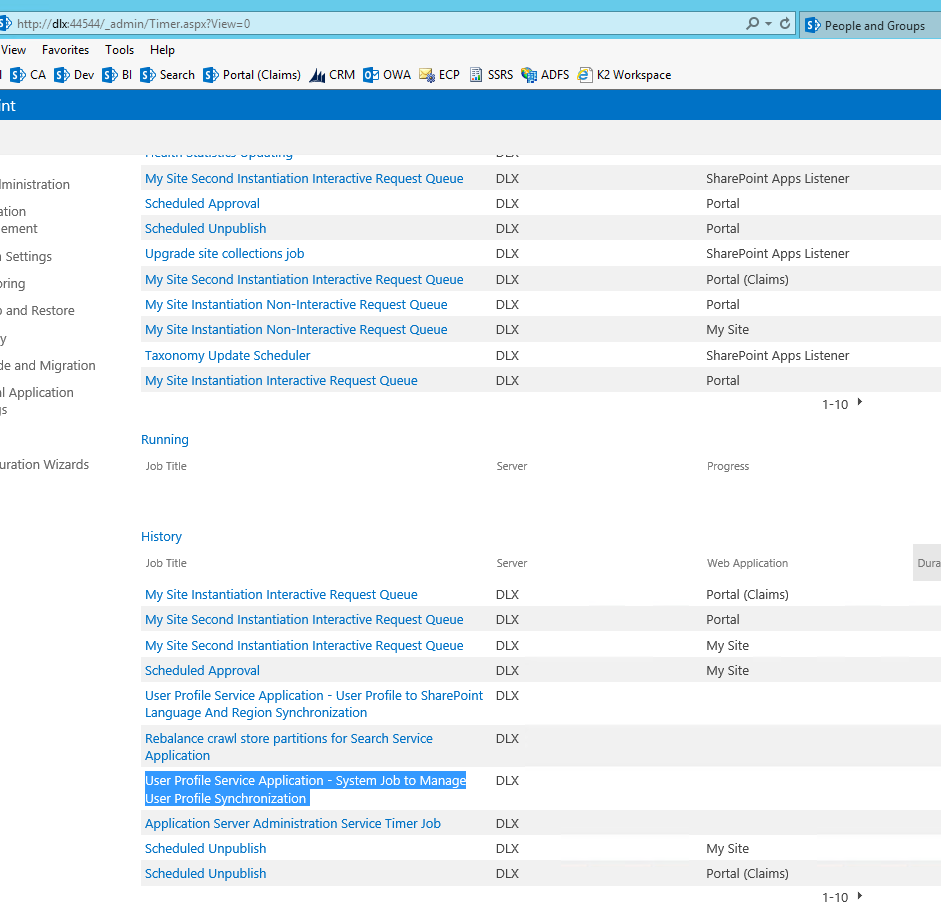The image size is (941, 918).
Task: Open the Favorites menu
Action: (x=65, y=50)
